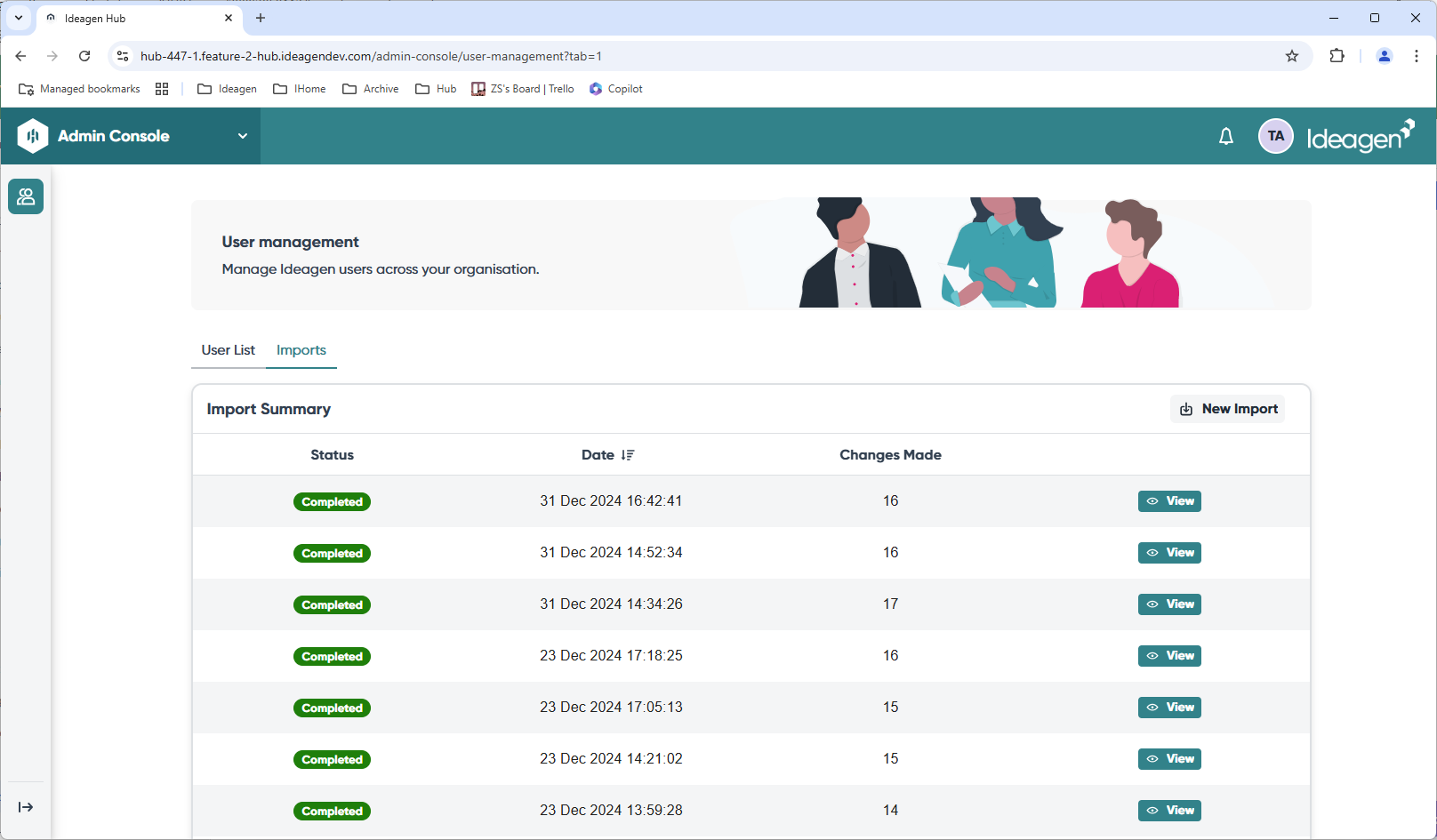
Task: Switch to the User List tab
Action: (x=228, y=350)
